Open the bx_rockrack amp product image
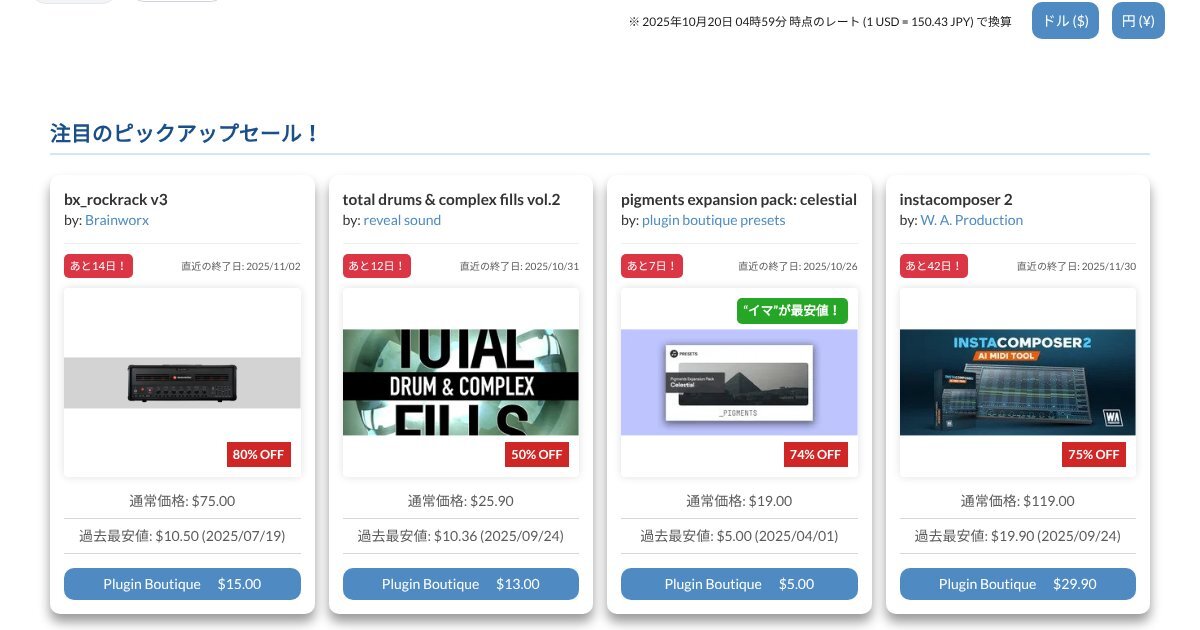The image size is (1200, 630). [x=182, y=383]
